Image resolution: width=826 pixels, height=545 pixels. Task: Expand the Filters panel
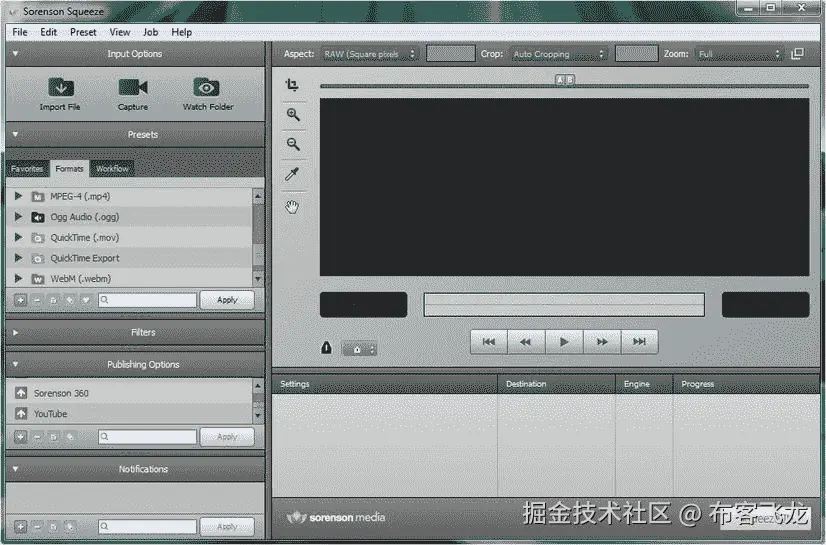click(x=15, y=333)
